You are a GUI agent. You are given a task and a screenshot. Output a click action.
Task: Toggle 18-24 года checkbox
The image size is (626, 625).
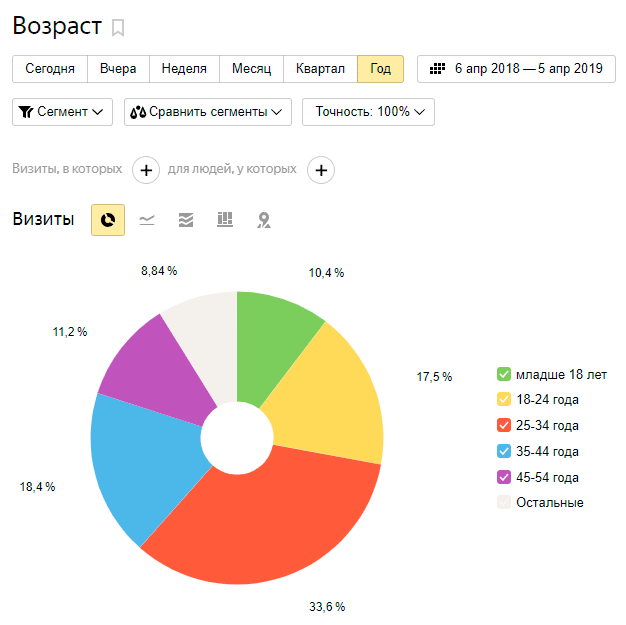pos(504,399)
